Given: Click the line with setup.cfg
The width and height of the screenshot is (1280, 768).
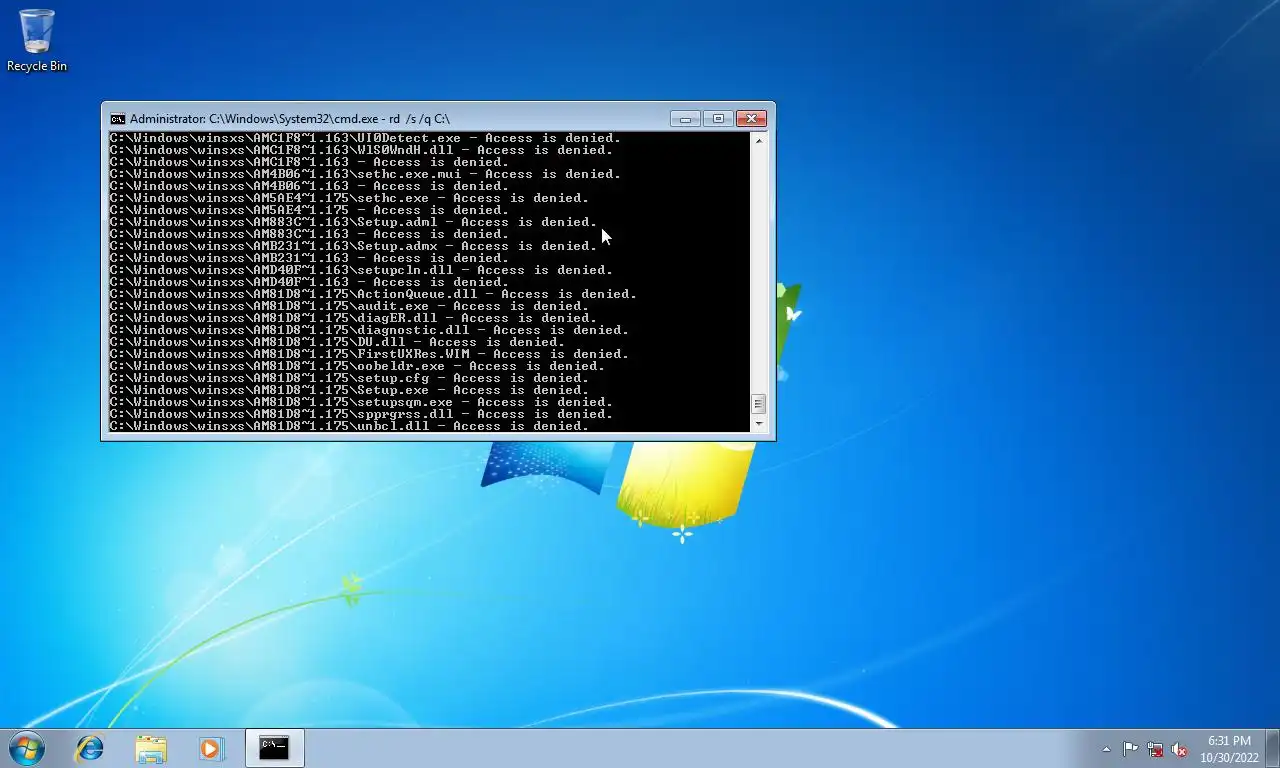Looking at the screenshot, I should (349, 378).
